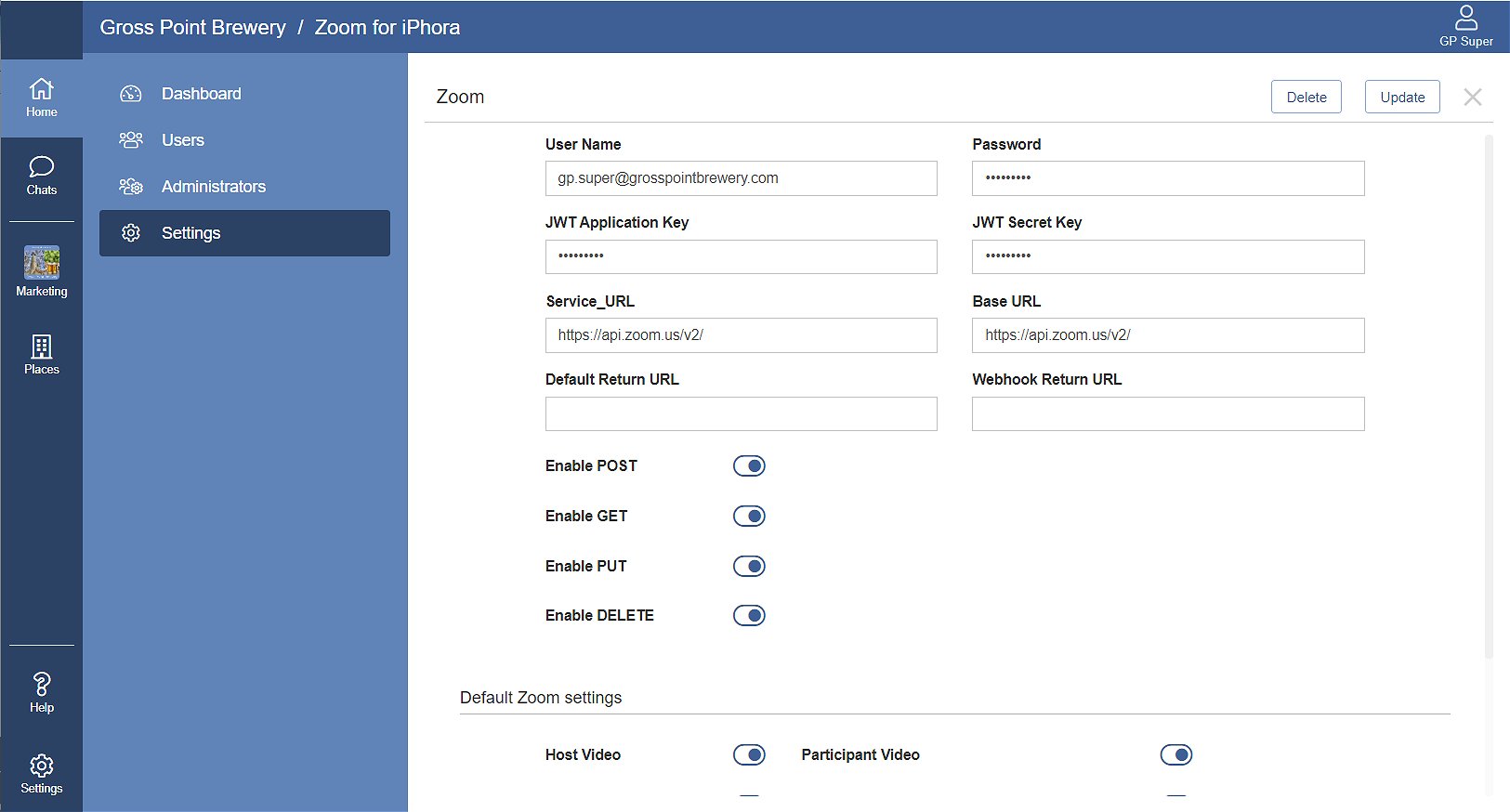This screenshot has width=1510, height=812.
Task: Toggle Enable GET switch
Action: [749, 516]
